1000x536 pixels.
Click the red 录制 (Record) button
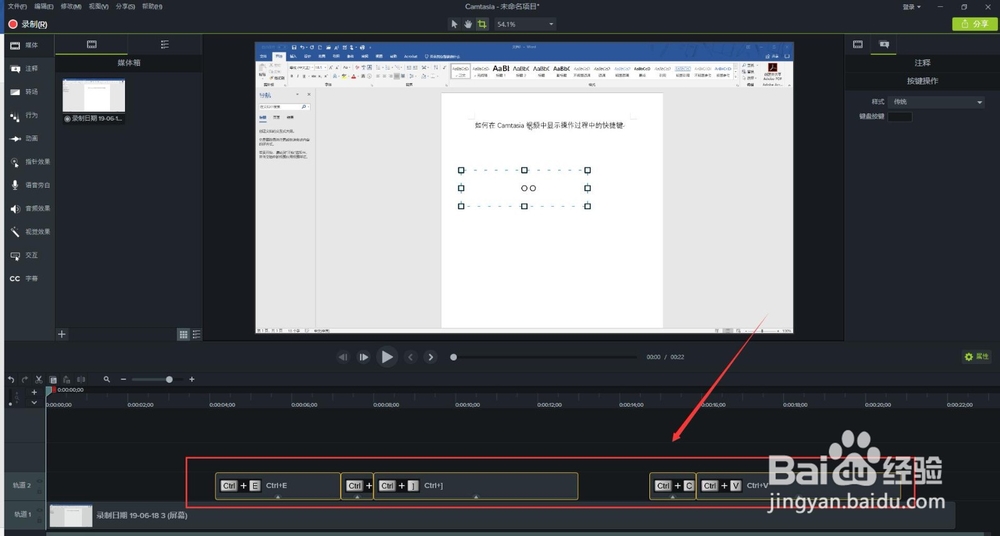(x=28, y=24)
